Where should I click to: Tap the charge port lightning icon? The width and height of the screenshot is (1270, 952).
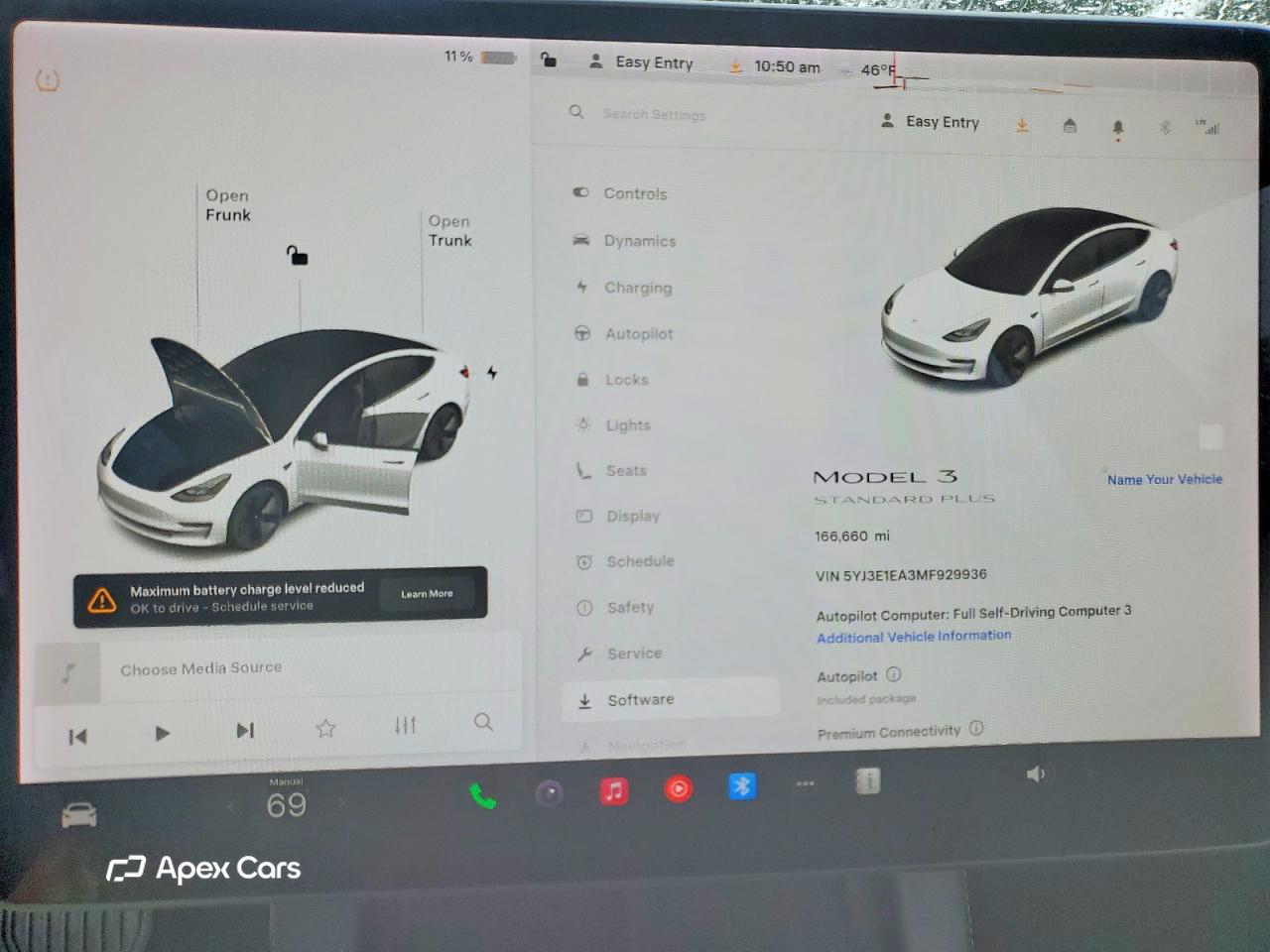tap(492, 373)
